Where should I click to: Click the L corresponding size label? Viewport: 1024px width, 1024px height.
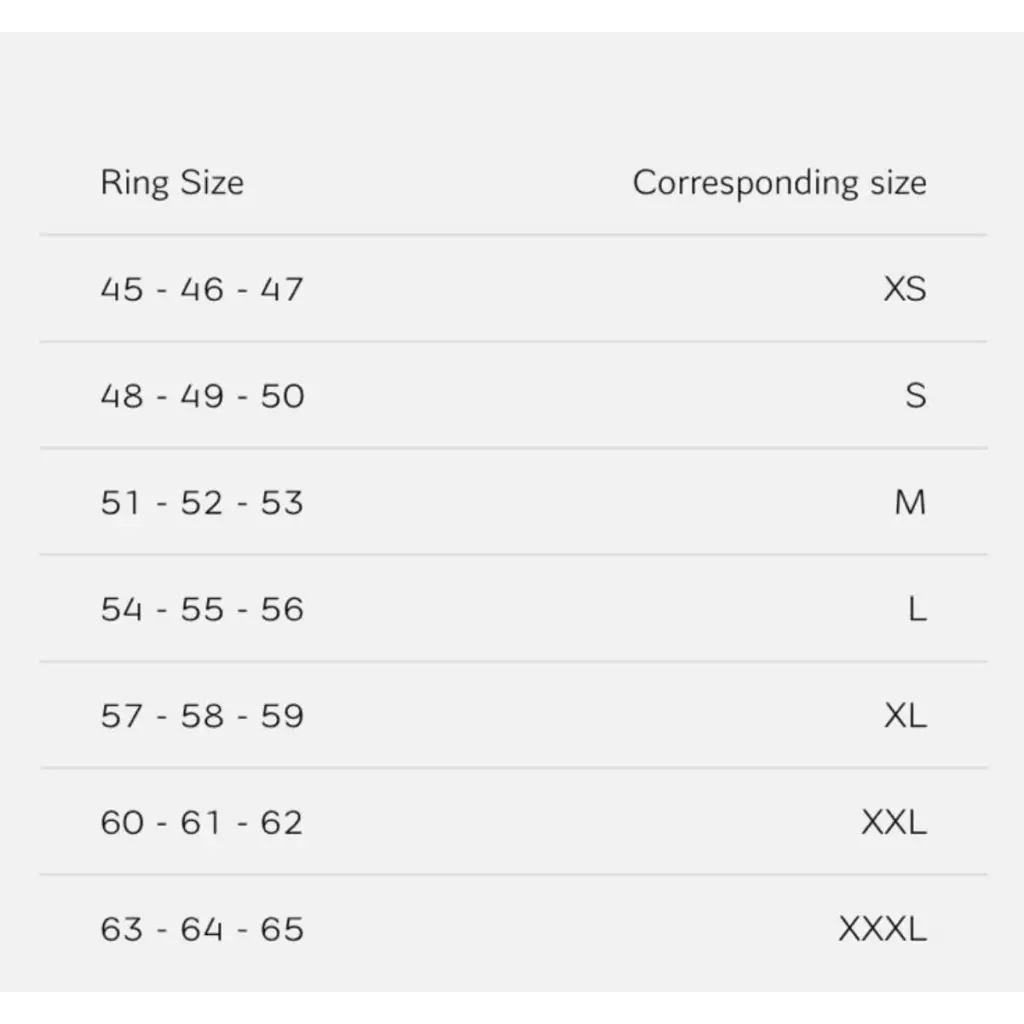tap(917, 609)
